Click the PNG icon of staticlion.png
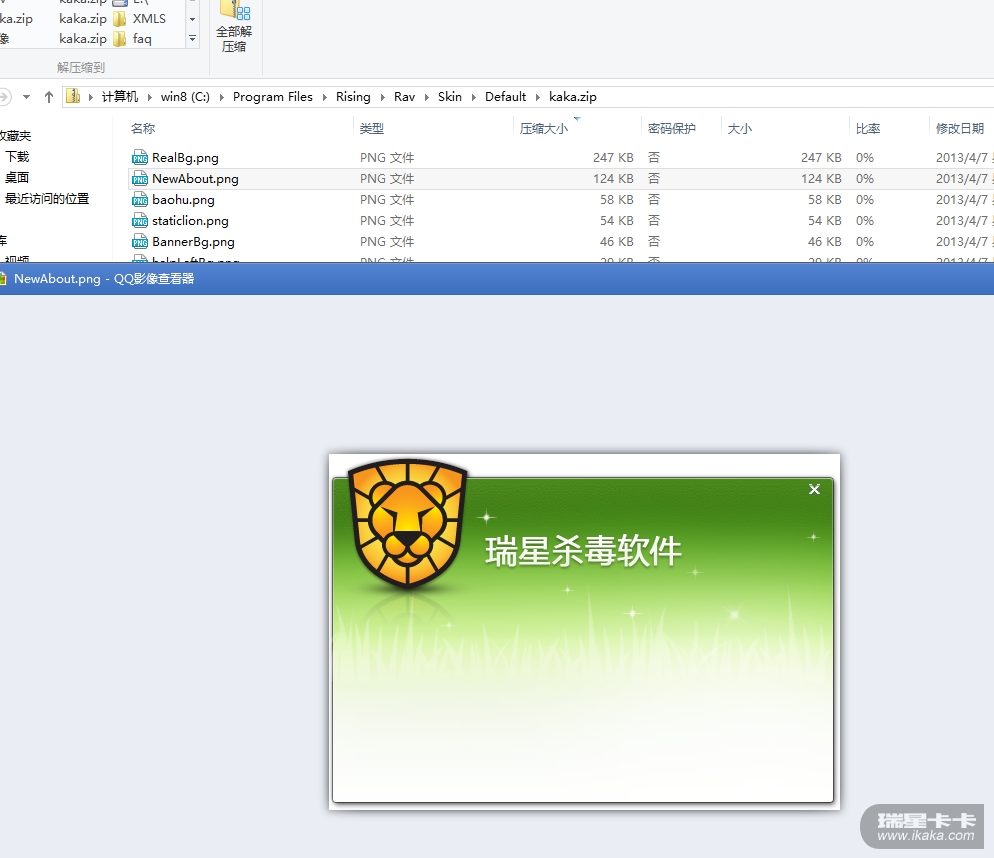994x858 pixels. click(139, 221)
